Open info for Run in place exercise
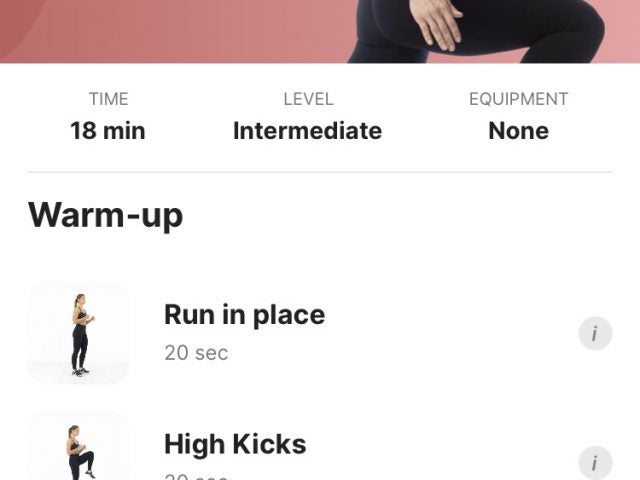This screenshot has height=480, width=640. [595, 333]
